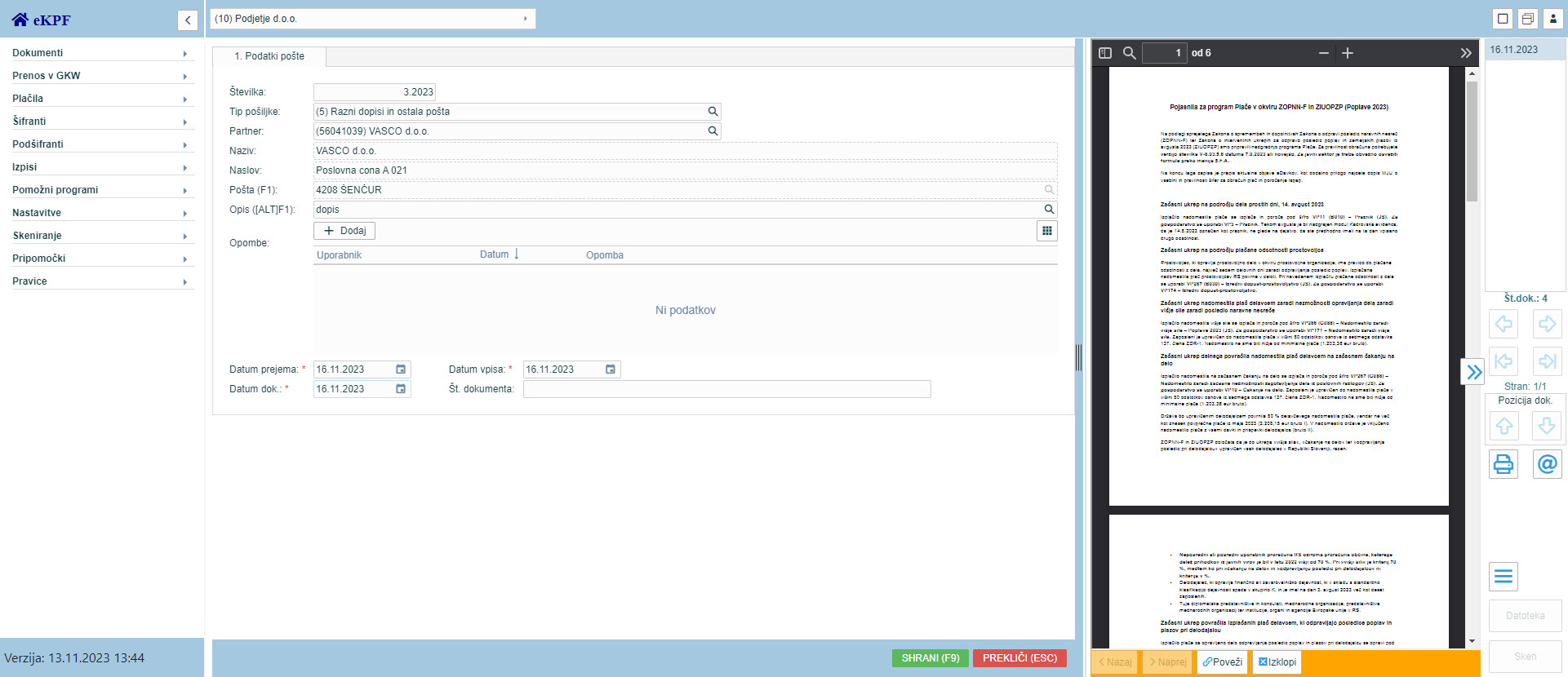This screenshot has width=1568, height=677.
Task: Move the document position up
Action: point(1504,426)
